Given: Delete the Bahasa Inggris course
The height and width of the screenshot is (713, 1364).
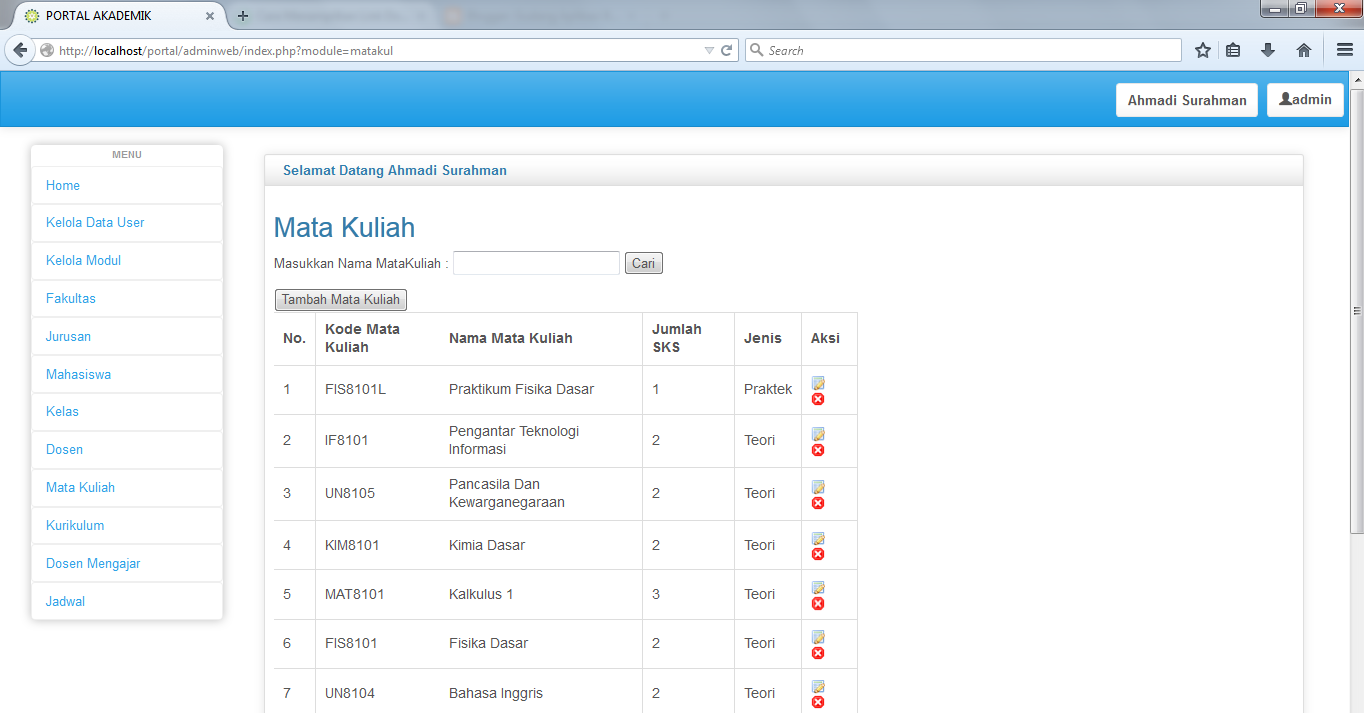Looking at the screenshot, I should pyautogui.click(x=818, y=701).
